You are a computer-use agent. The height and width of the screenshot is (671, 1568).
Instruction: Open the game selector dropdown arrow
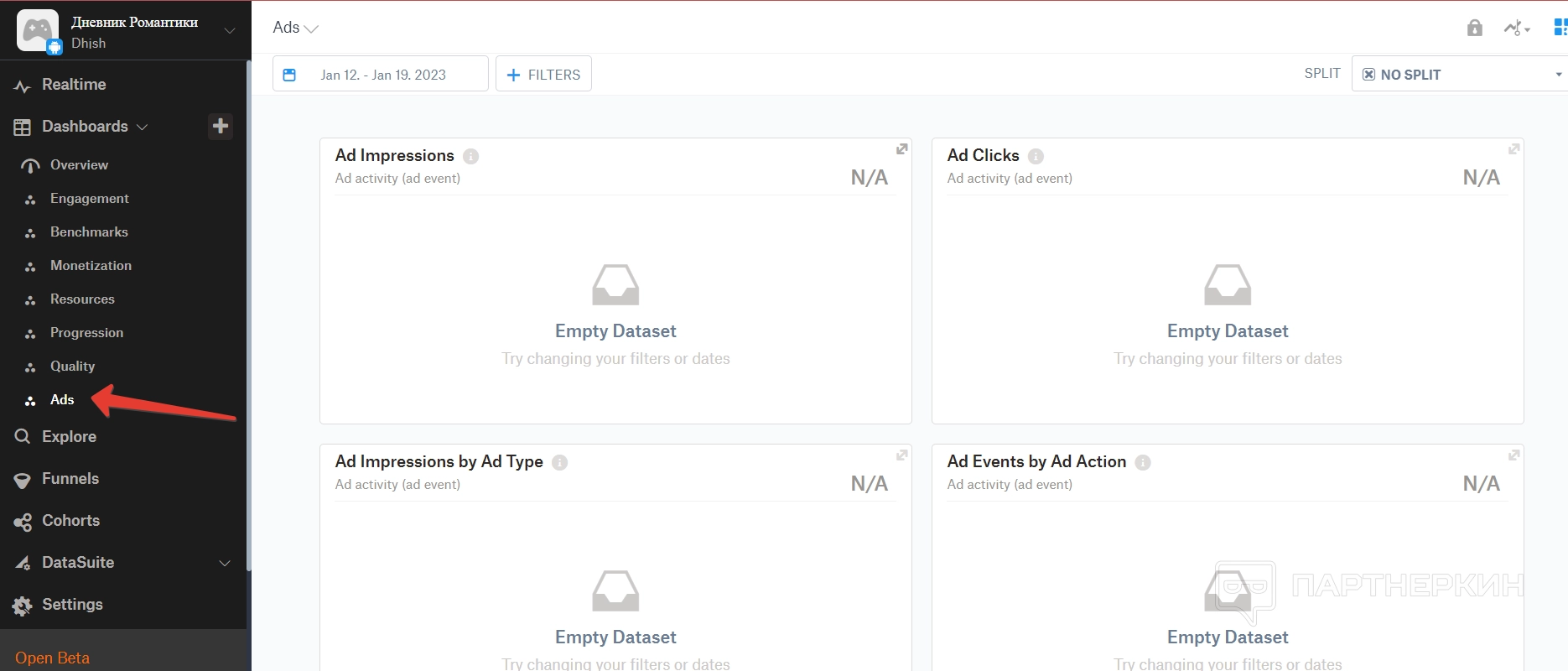(x=229, y=31)
